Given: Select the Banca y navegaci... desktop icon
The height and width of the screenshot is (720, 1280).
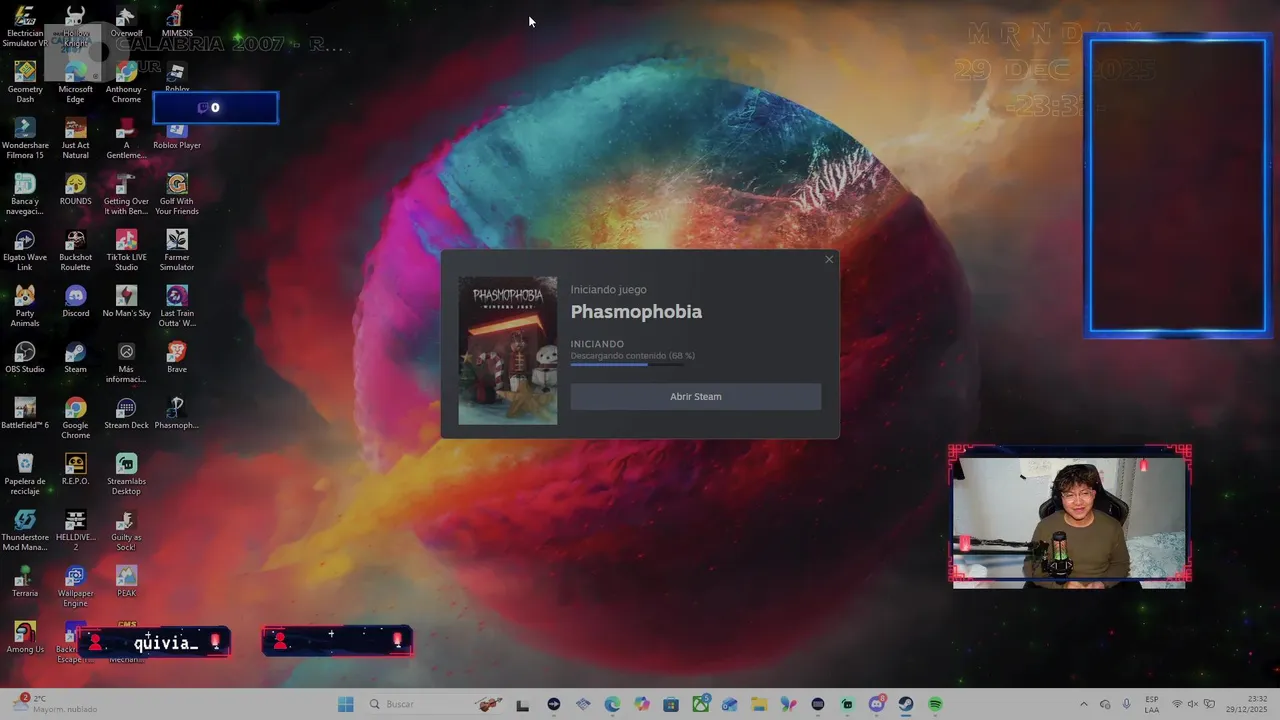Looking at the screenshot, I should (25, 195).
